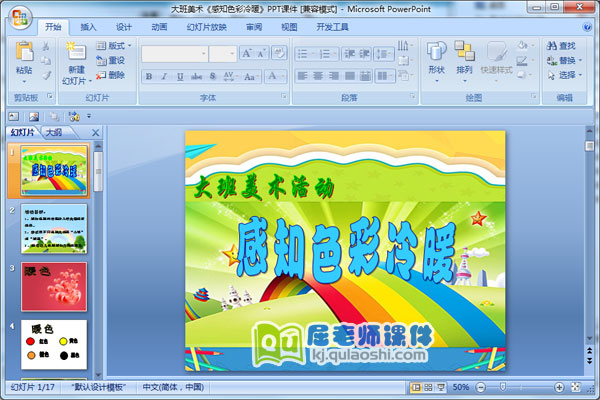This screenshot has width=600, height=400.
Task: Click the zoom in plus button
Action: [x=559, y=387]
